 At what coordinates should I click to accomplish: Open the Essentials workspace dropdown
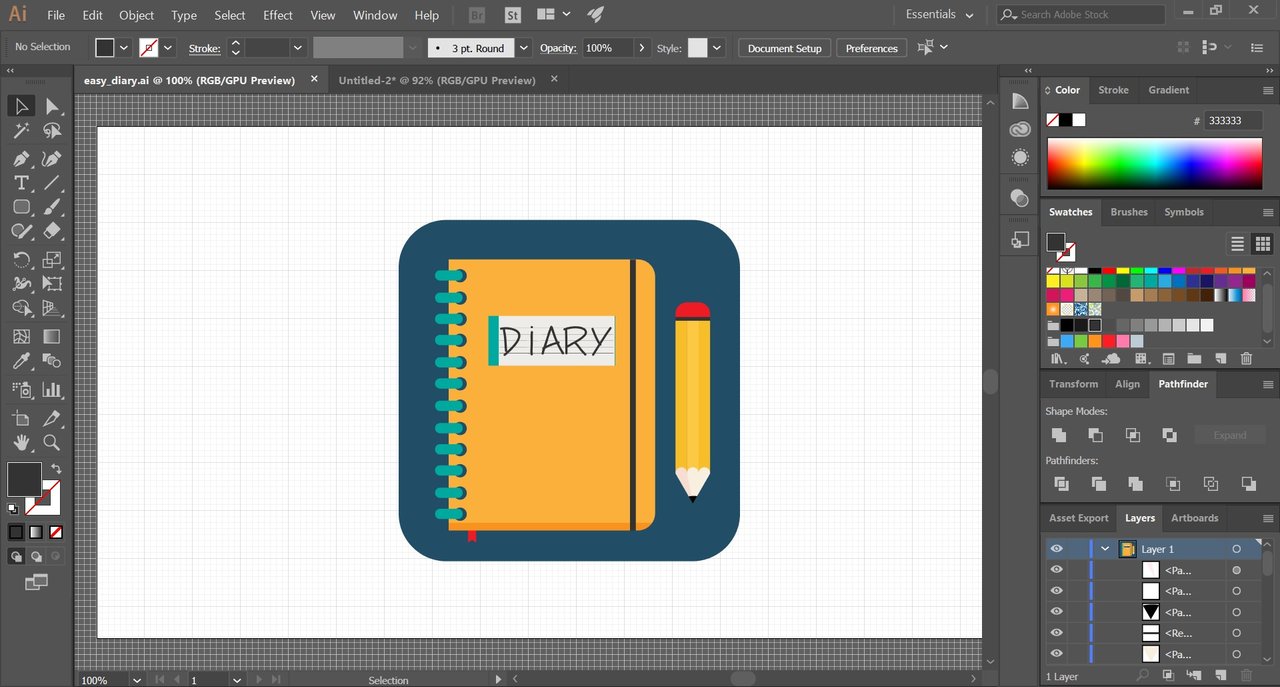(x=939, y=15)
